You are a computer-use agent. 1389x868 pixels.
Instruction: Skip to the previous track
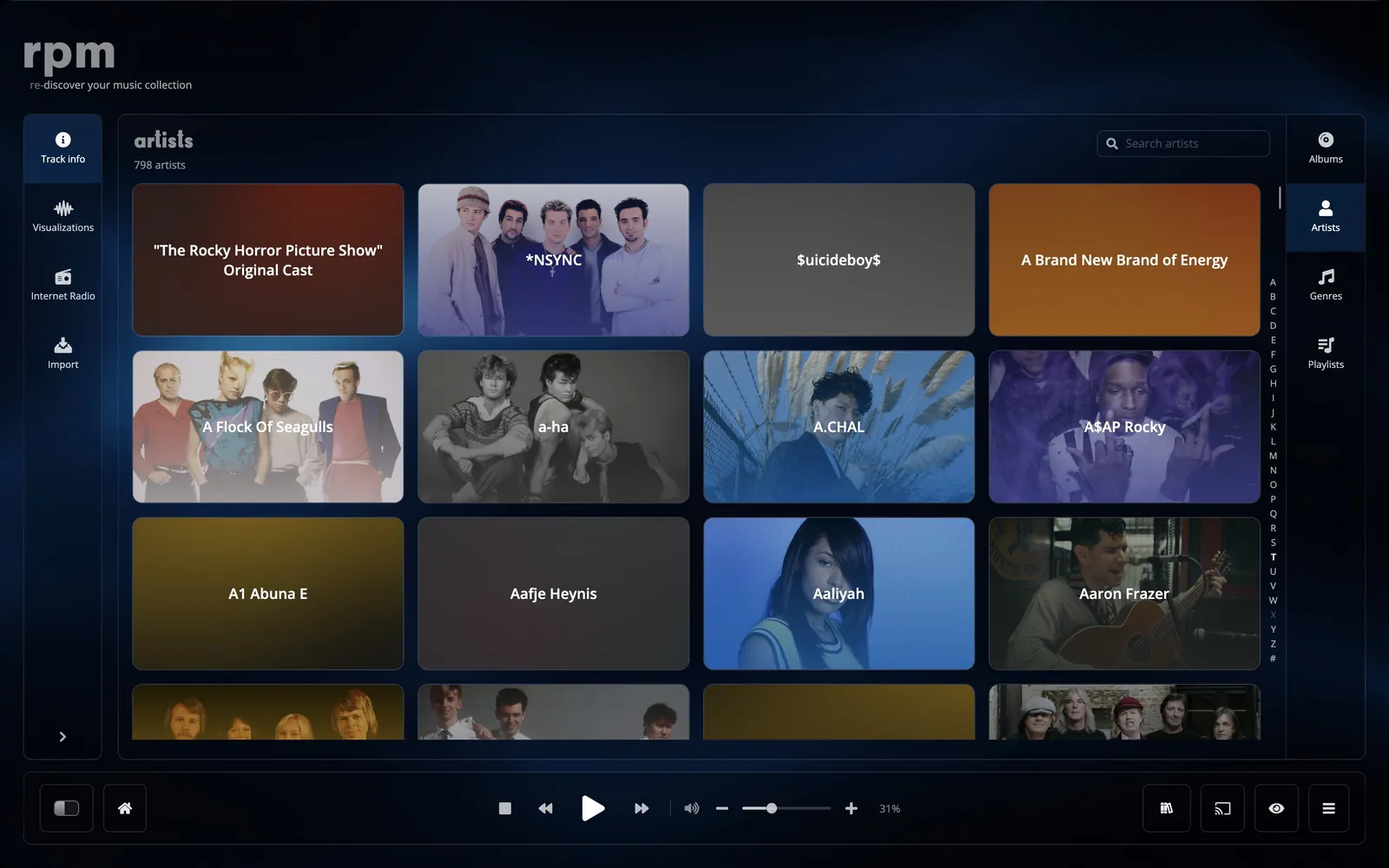coord(545,808)
